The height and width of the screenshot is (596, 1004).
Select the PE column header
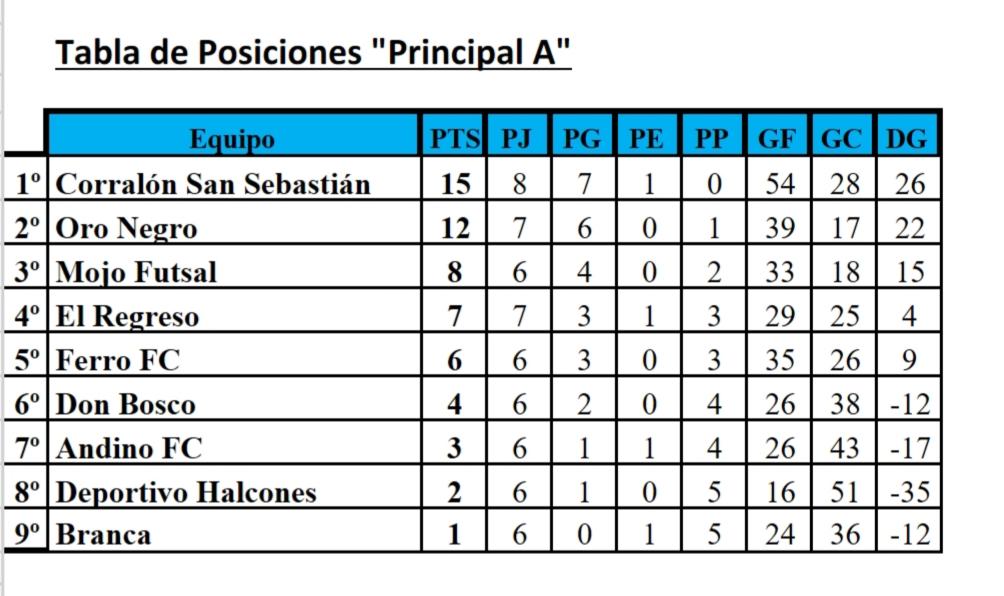(646, 138)
